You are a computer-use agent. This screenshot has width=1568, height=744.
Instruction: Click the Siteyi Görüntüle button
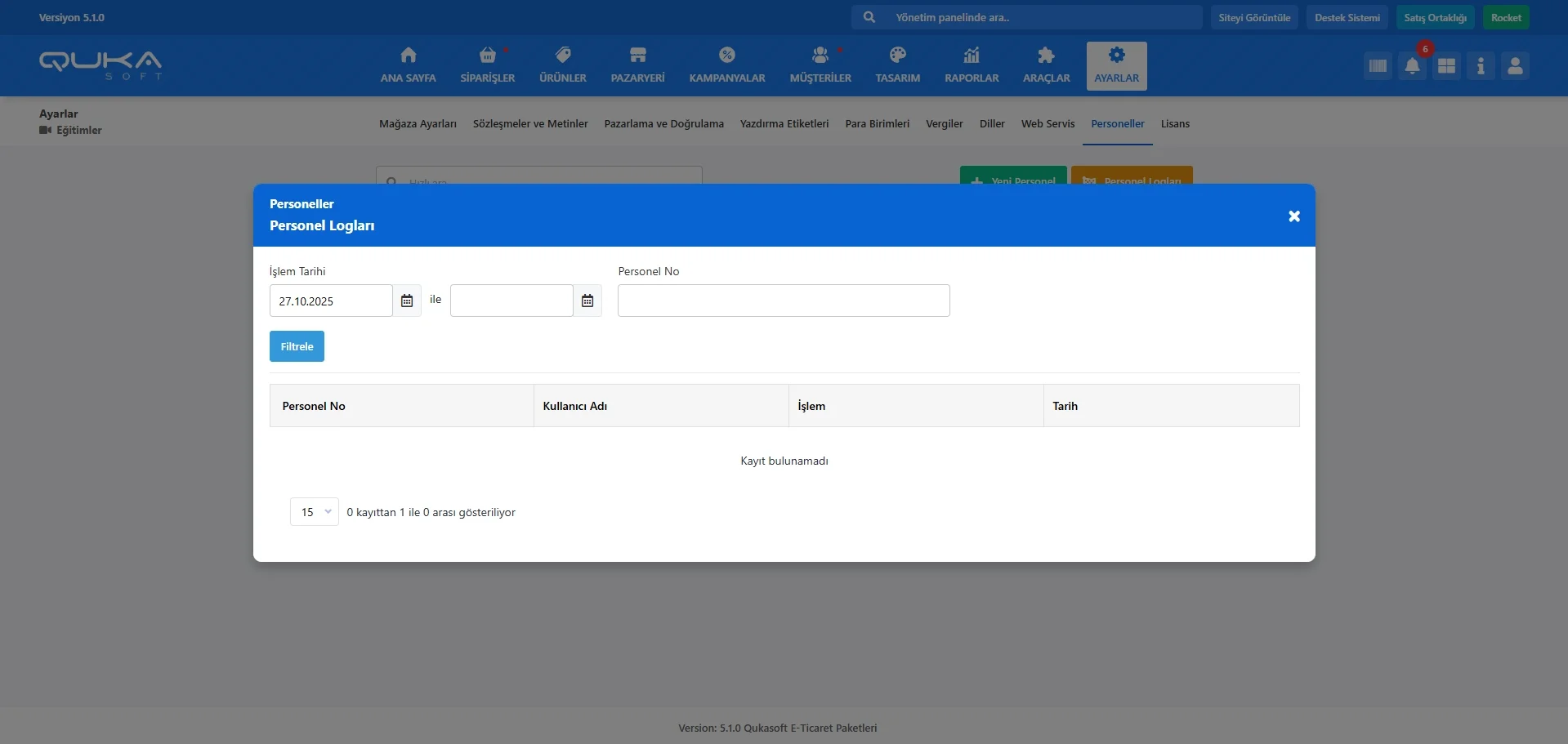point(1254,17)
